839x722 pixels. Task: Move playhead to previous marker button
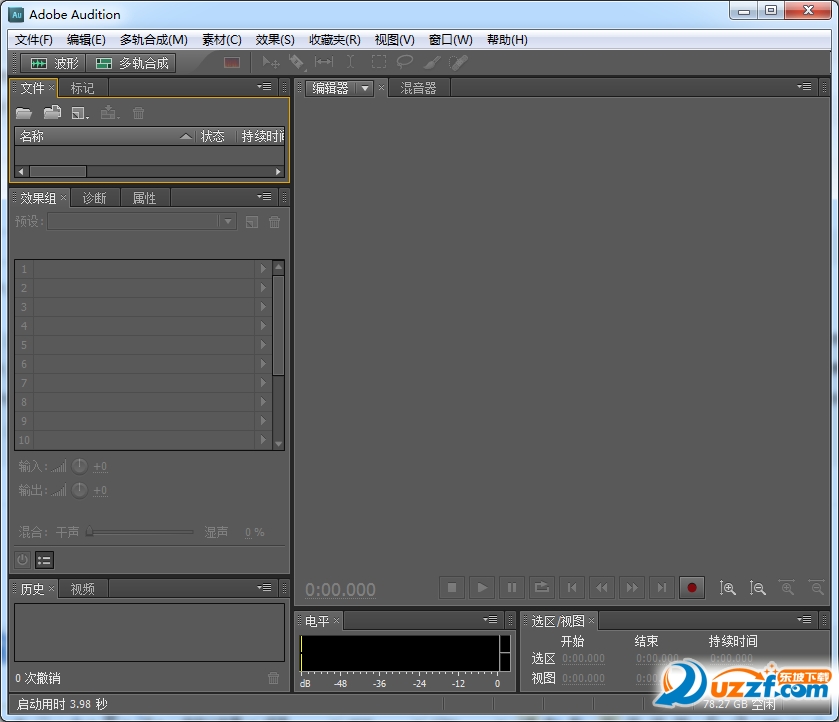point(571,588)
